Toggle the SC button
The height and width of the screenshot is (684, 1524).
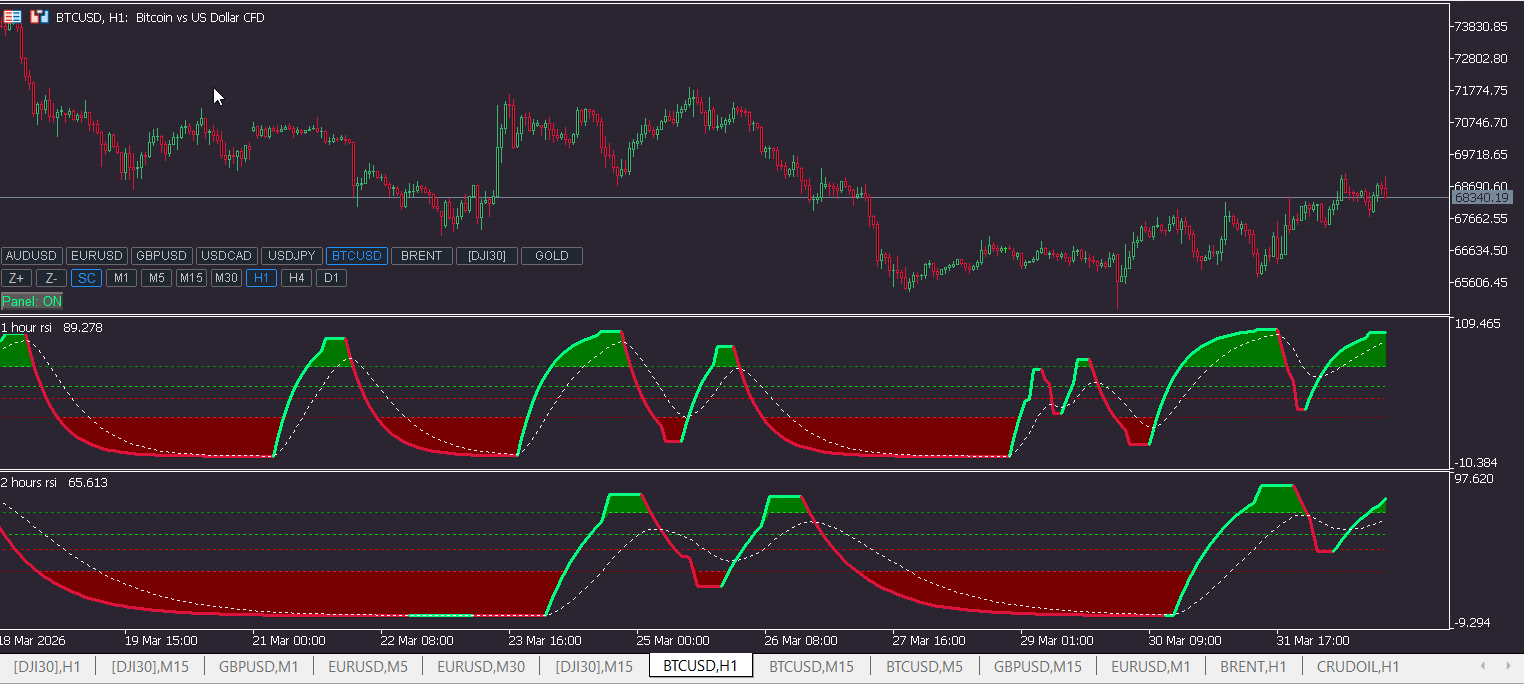87,278
